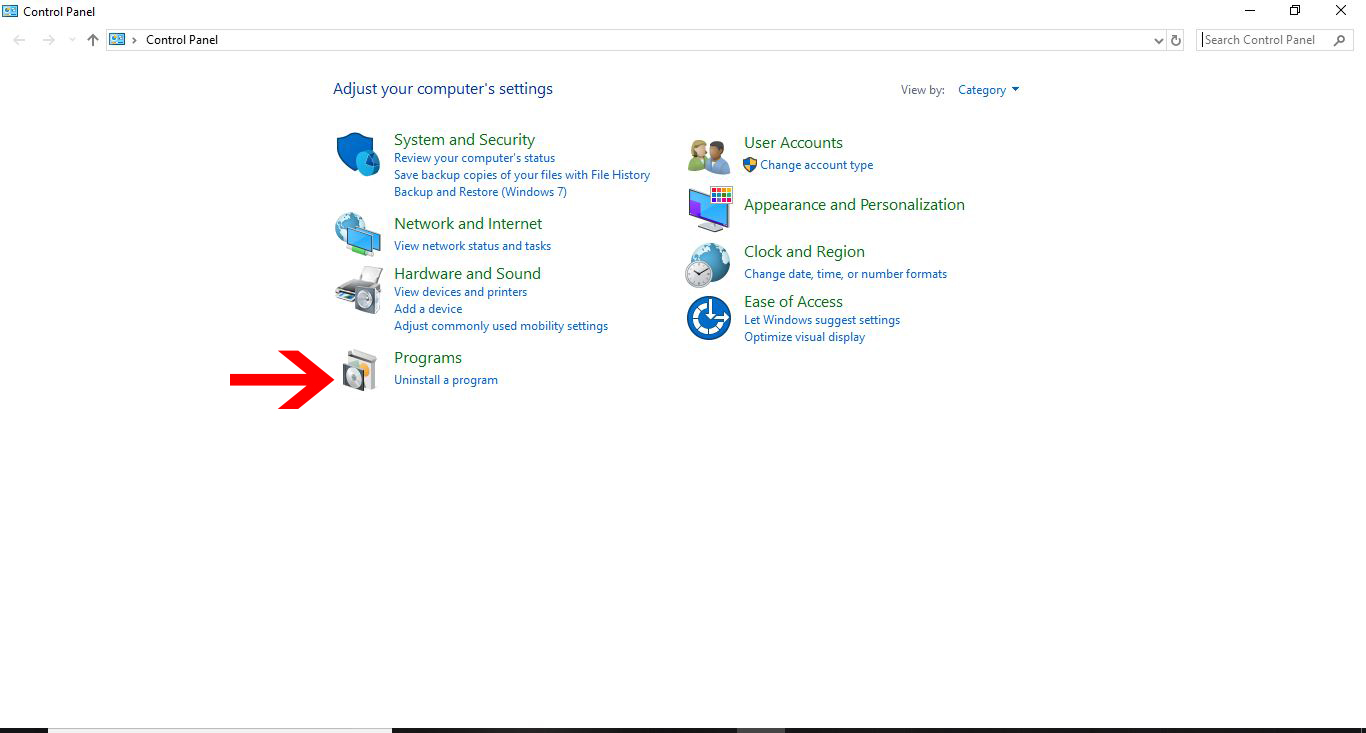1366x733 pixels.
Task: Click the forward navigation arrow
Action: pos(48,40)
